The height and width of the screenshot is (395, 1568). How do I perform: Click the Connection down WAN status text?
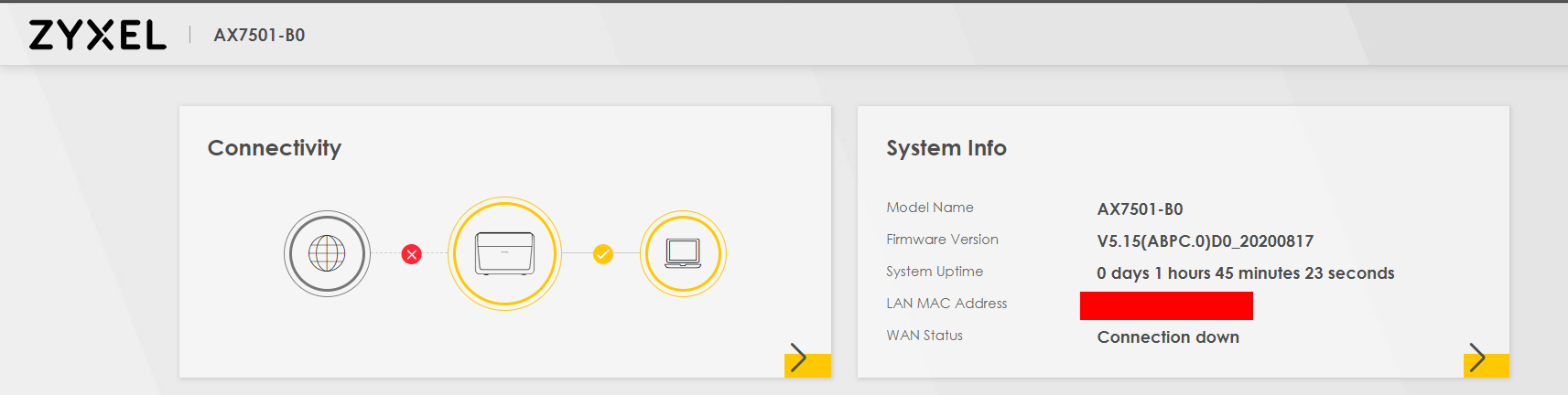(1168, 337)
